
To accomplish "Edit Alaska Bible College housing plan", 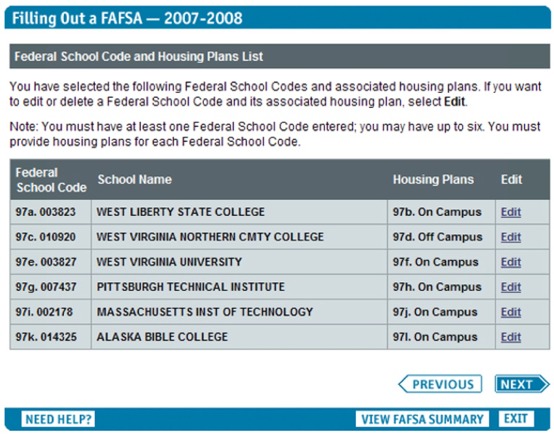I will (x=511, y=337).
